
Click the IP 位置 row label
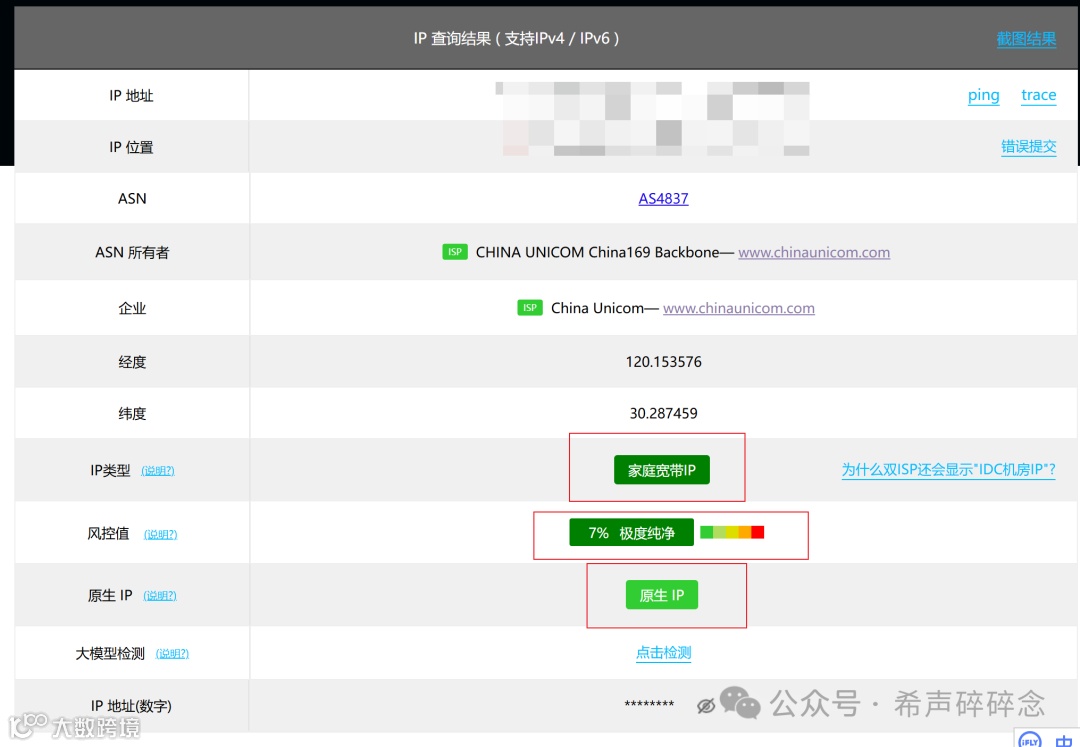coord(131,147)
